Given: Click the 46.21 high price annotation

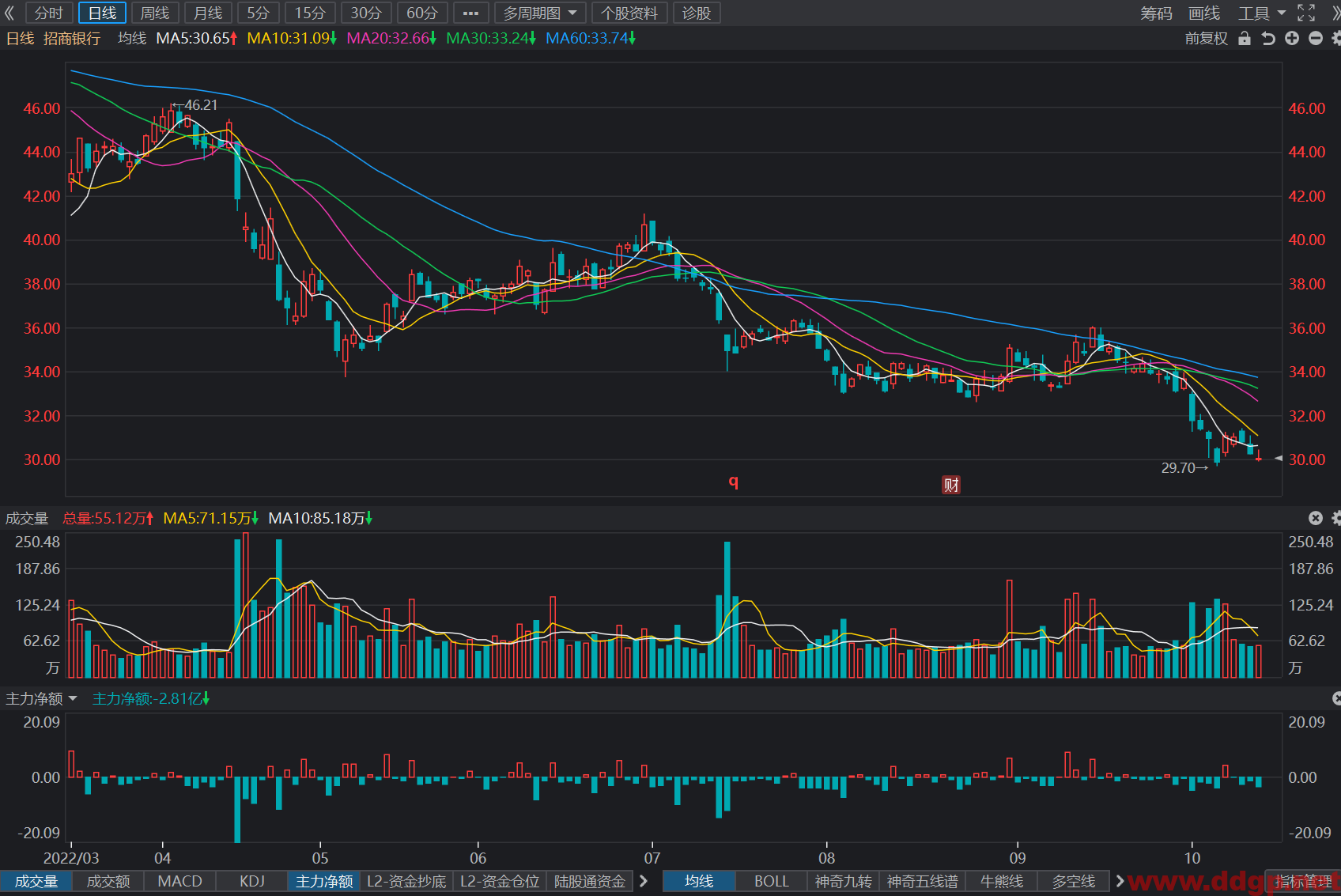Looking at the screenshot, I should (x=195, y=105).
